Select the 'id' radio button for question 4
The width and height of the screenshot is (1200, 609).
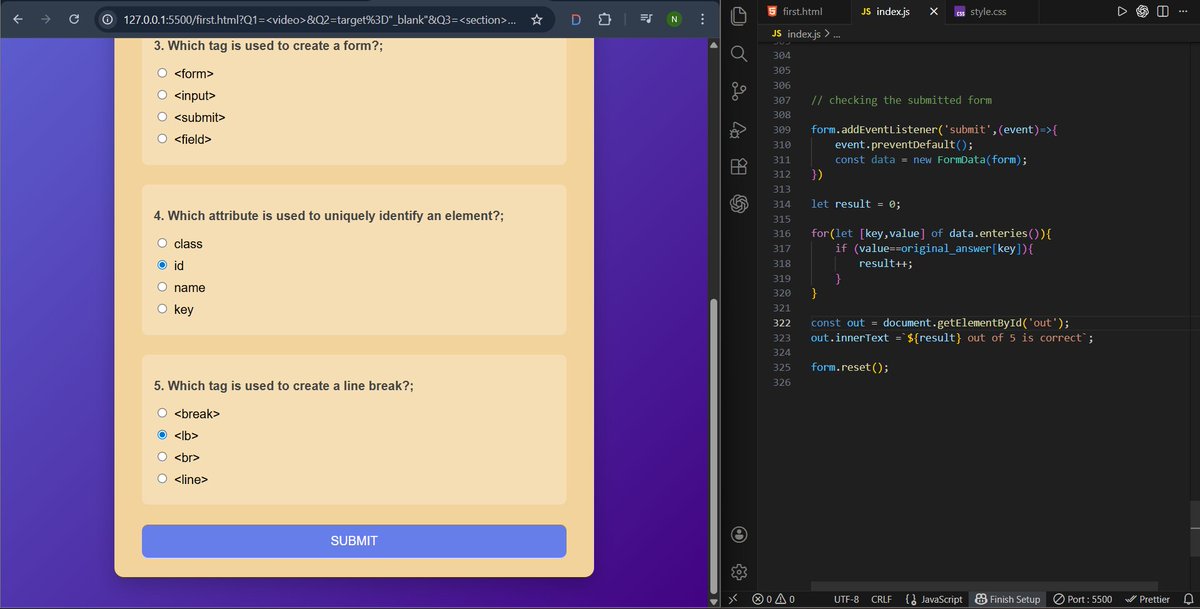(x=161, y=265)
